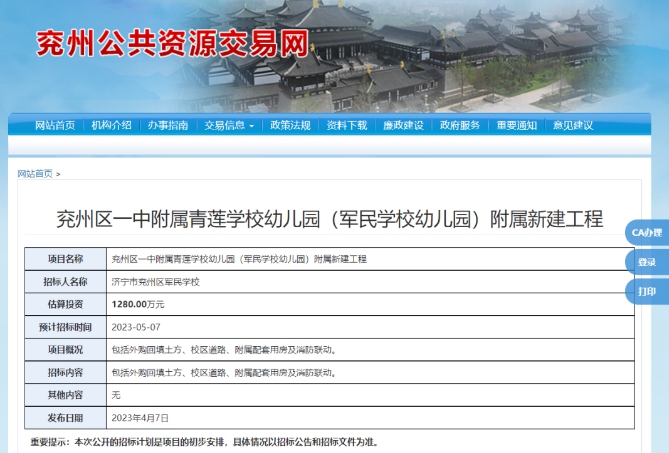Click the page title heading text
The width and height of the screenshot is (669, 453).
tap(329, 219)
